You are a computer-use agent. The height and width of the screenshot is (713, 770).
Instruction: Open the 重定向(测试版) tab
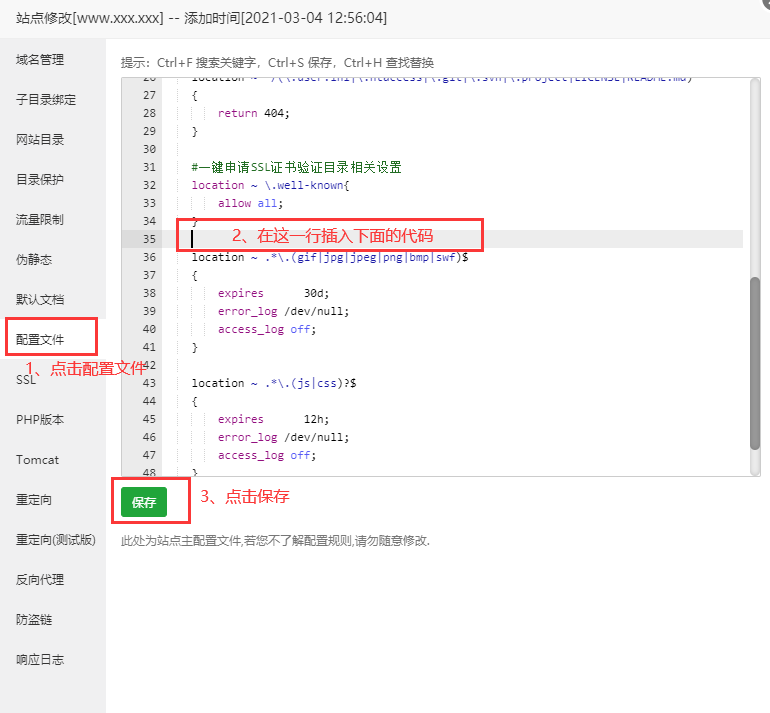point(56,540)
